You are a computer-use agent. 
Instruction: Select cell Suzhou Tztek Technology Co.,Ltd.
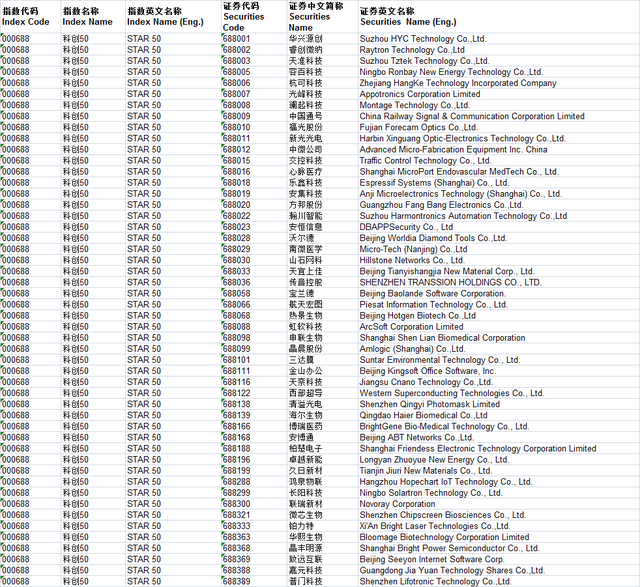498,61
